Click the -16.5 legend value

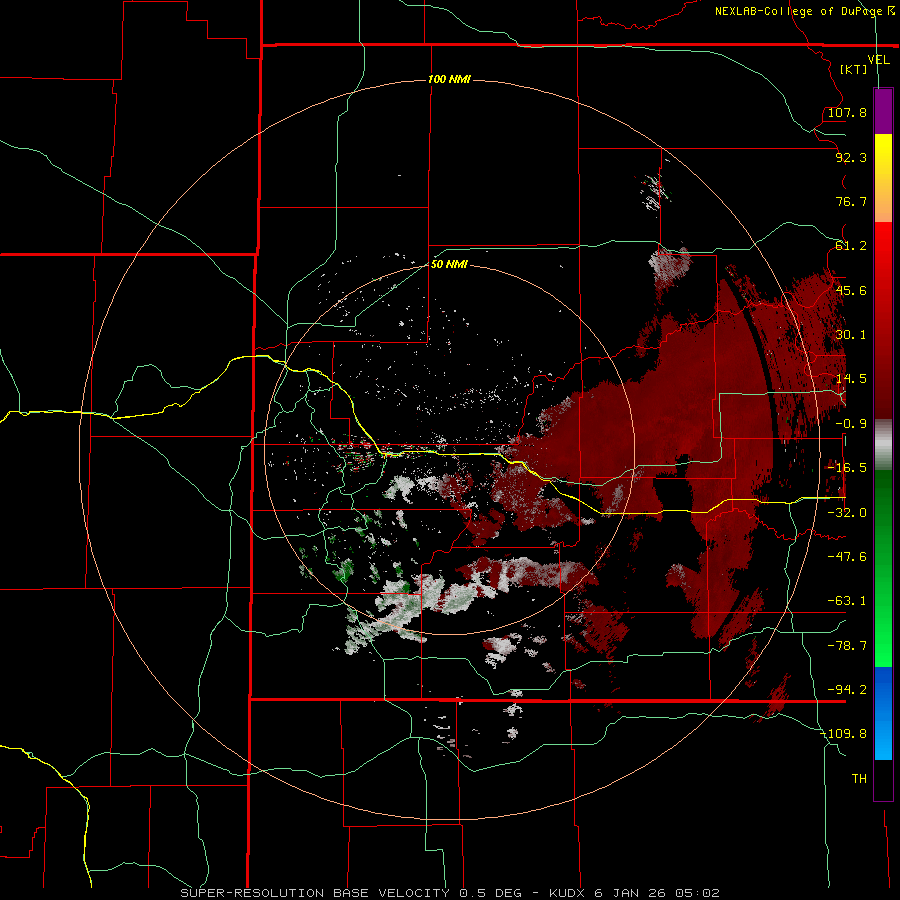coord(847,468)
